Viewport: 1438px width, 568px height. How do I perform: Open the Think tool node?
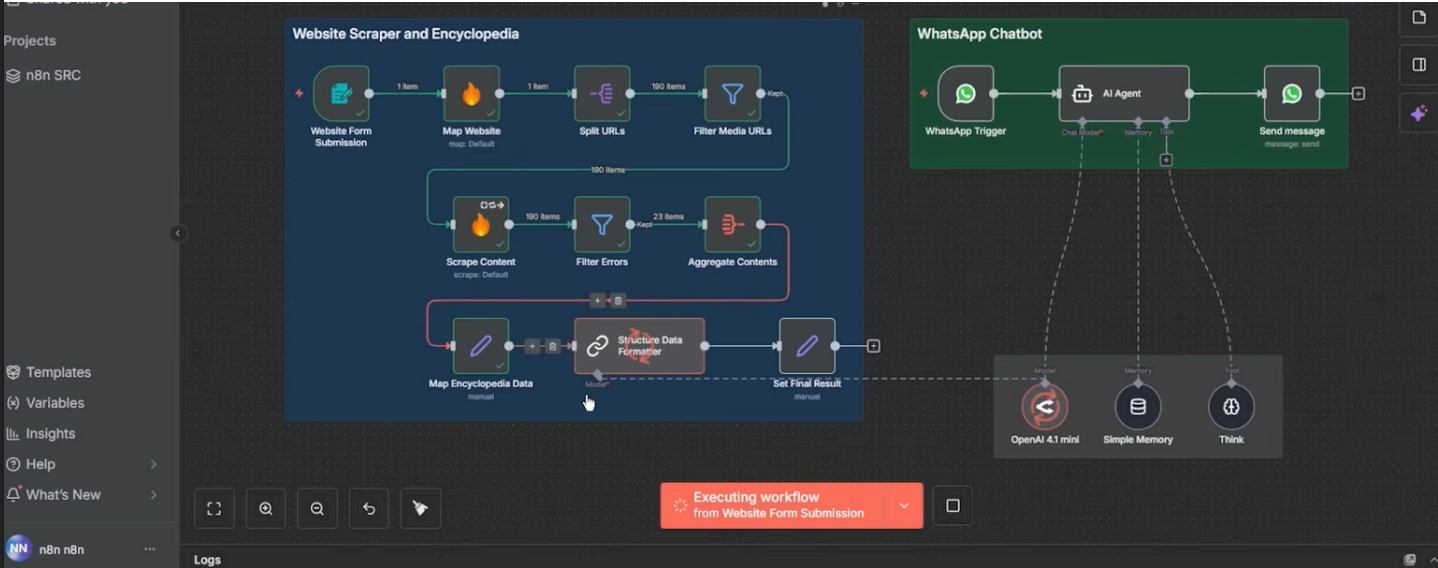(1231, 407)
